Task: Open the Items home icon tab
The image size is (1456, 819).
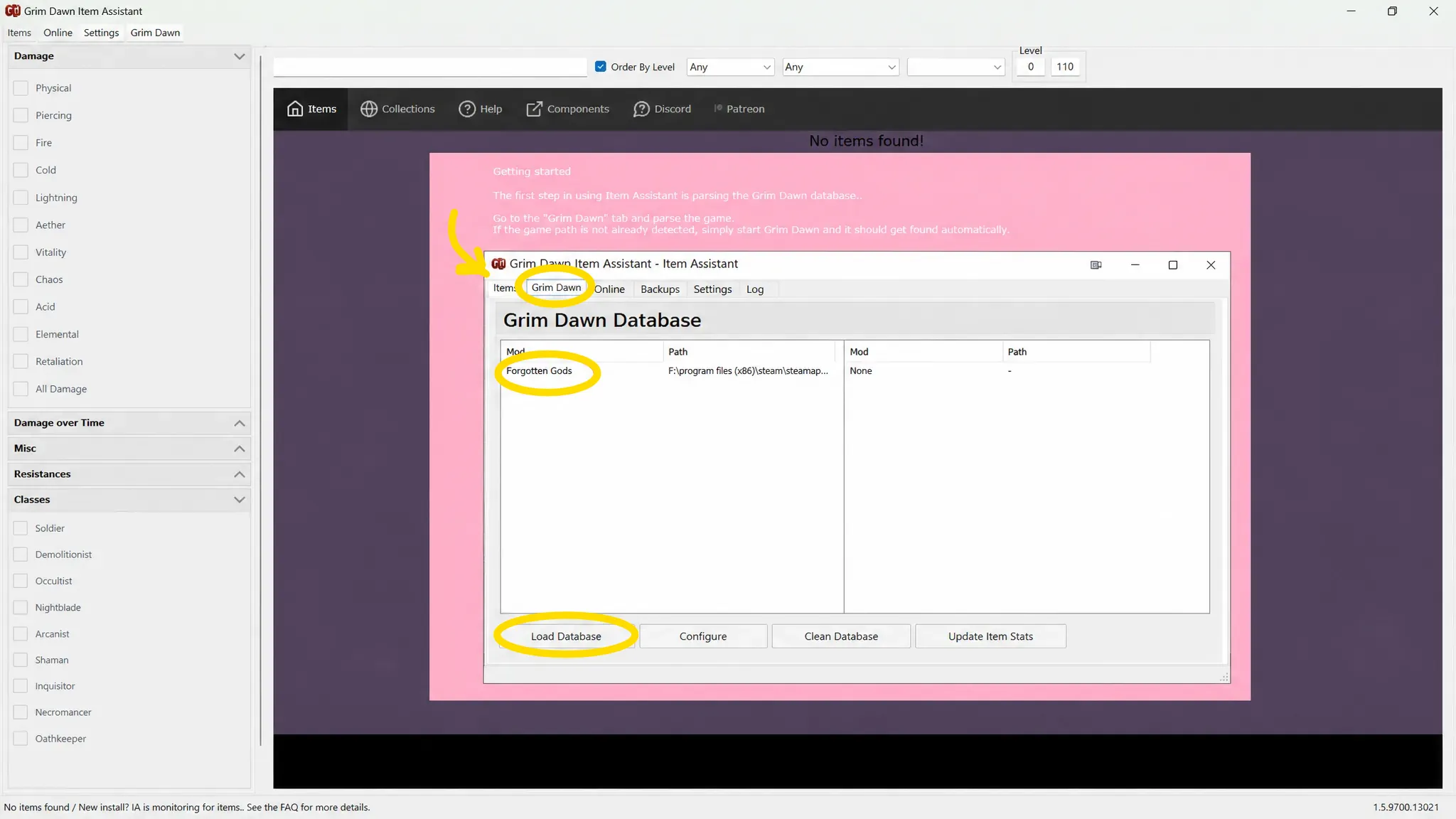Action: (x=295, y=109)
